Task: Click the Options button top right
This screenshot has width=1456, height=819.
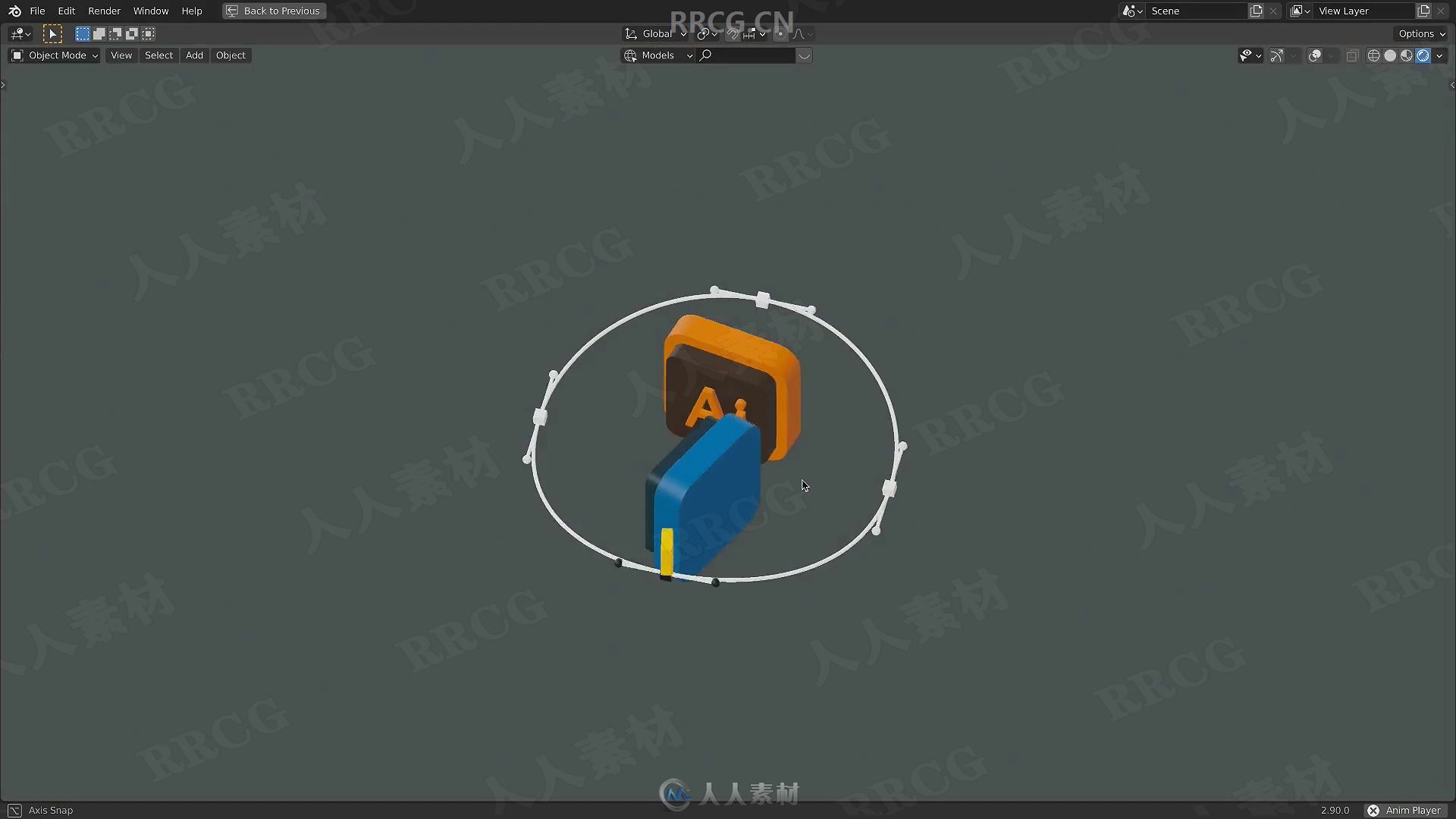Action: click(1419, 33)
